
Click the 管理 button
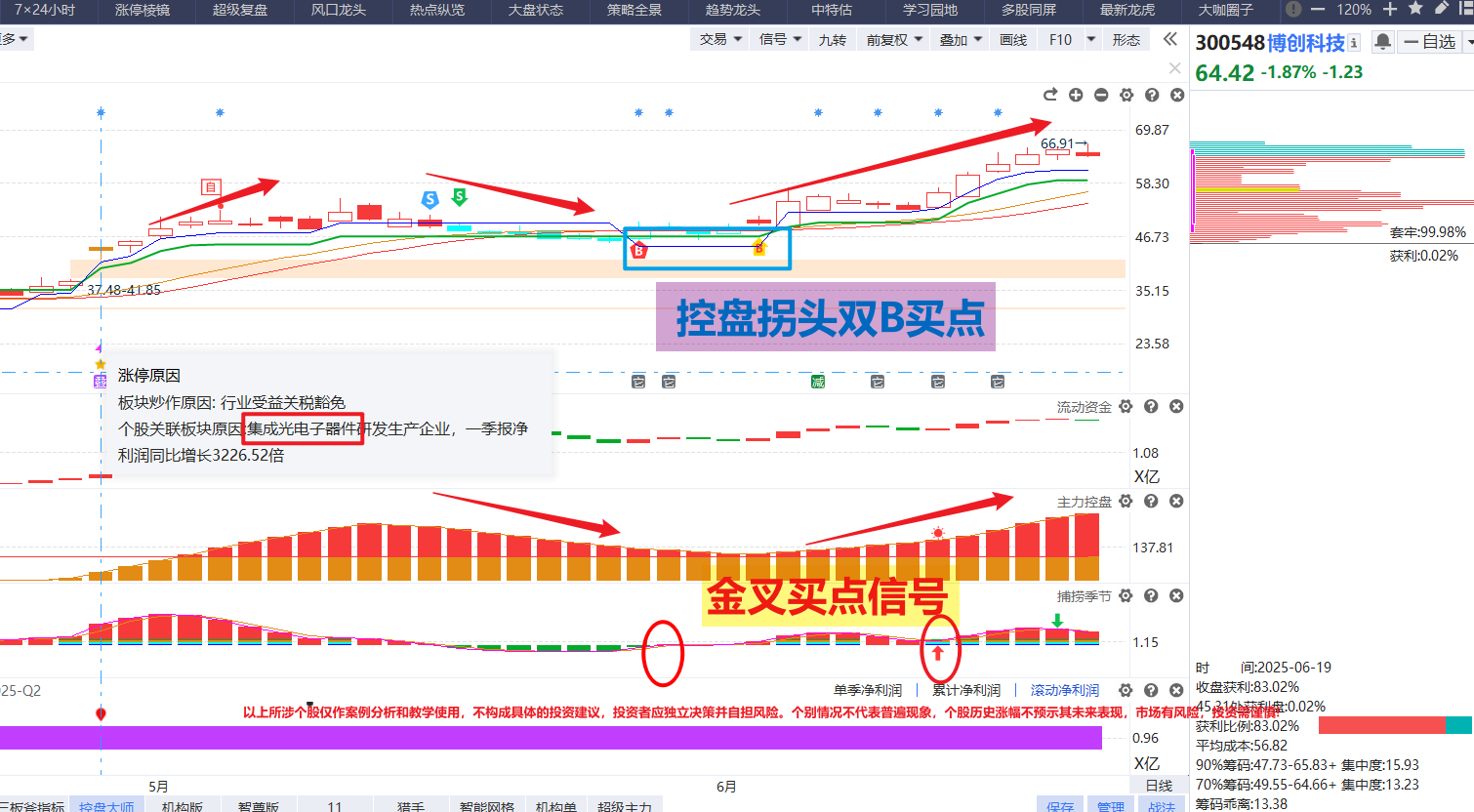point(1110,805)
